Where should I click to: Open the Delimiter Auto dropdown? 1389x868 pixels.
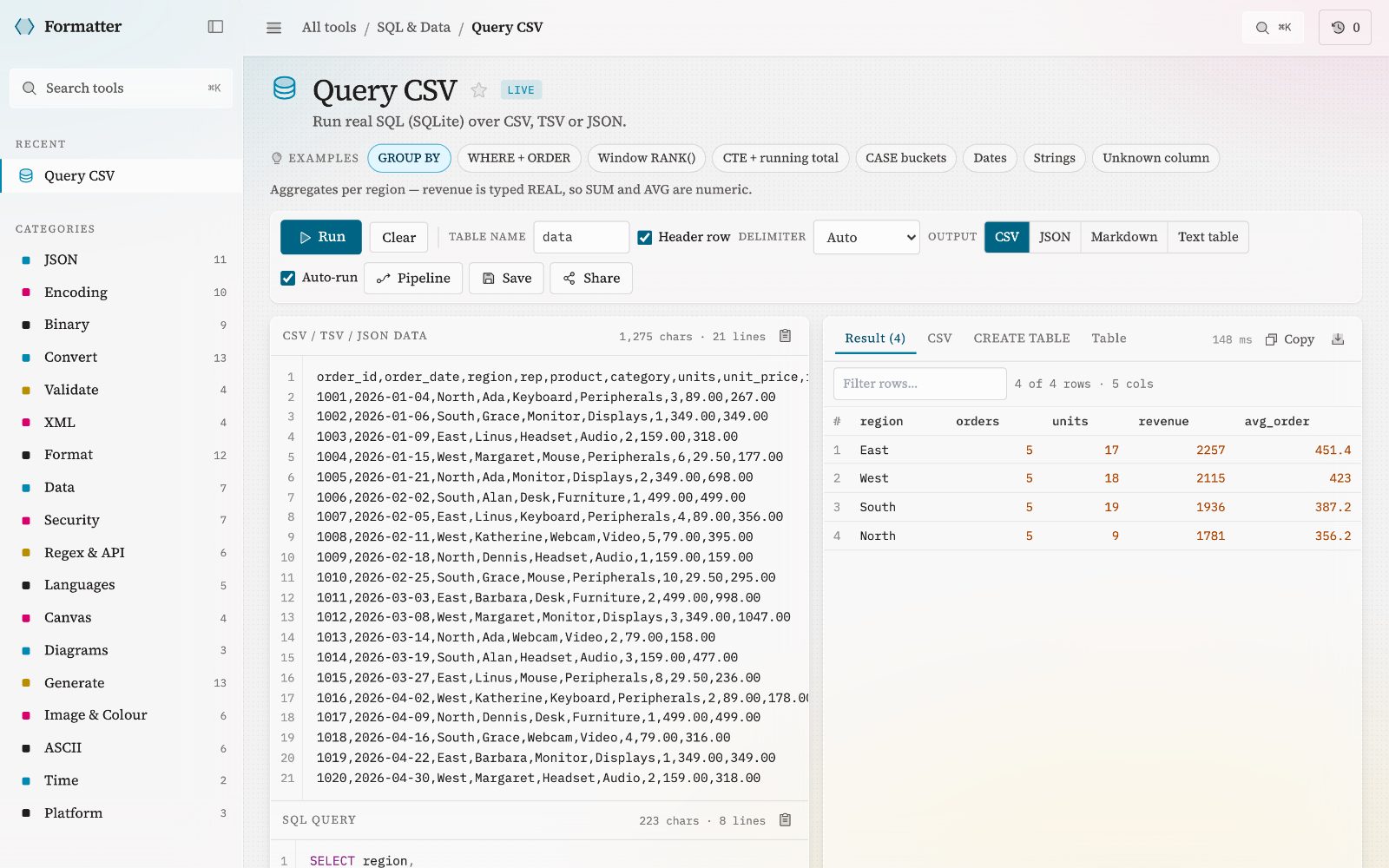click(866, 237)
